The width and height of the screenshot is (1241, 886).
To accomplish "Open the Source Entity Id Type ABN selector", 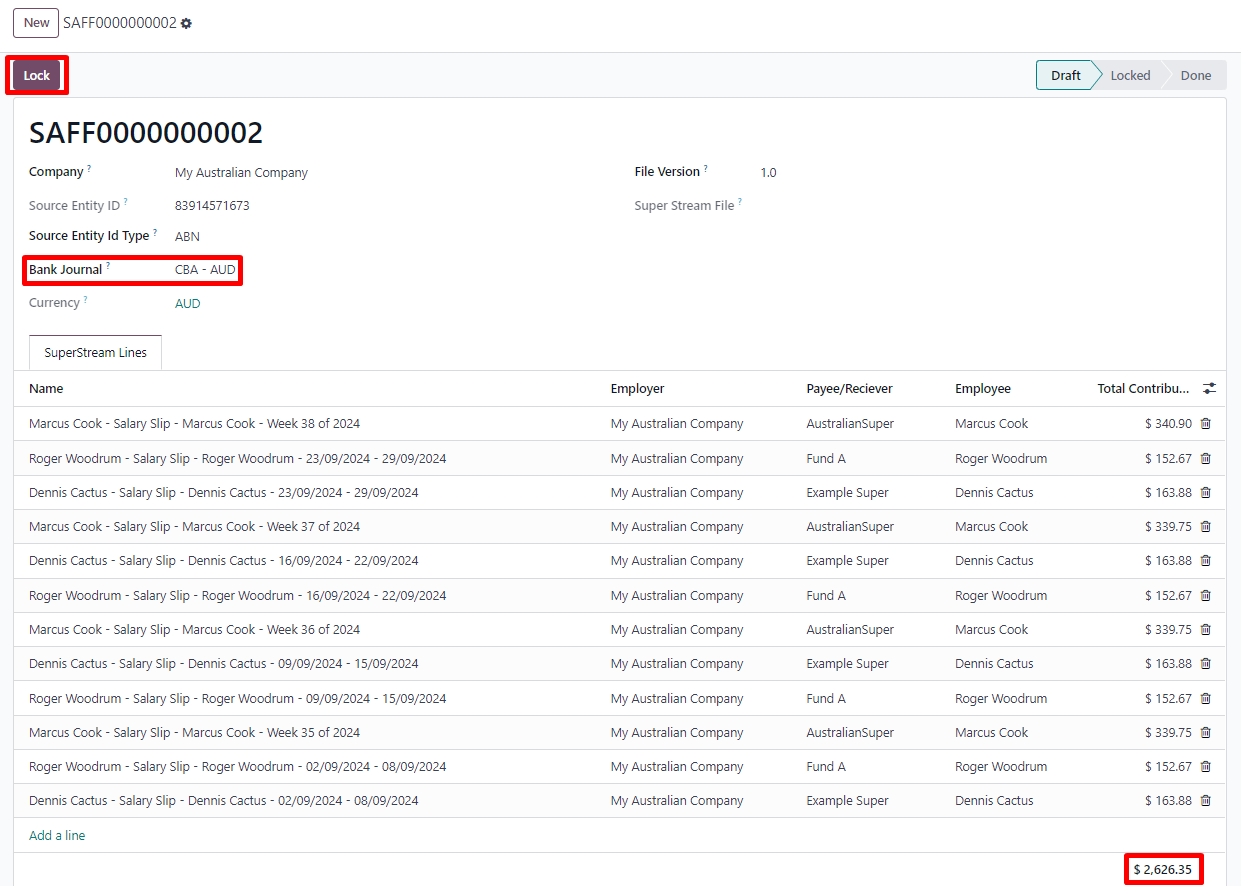I will coord(187,237).
